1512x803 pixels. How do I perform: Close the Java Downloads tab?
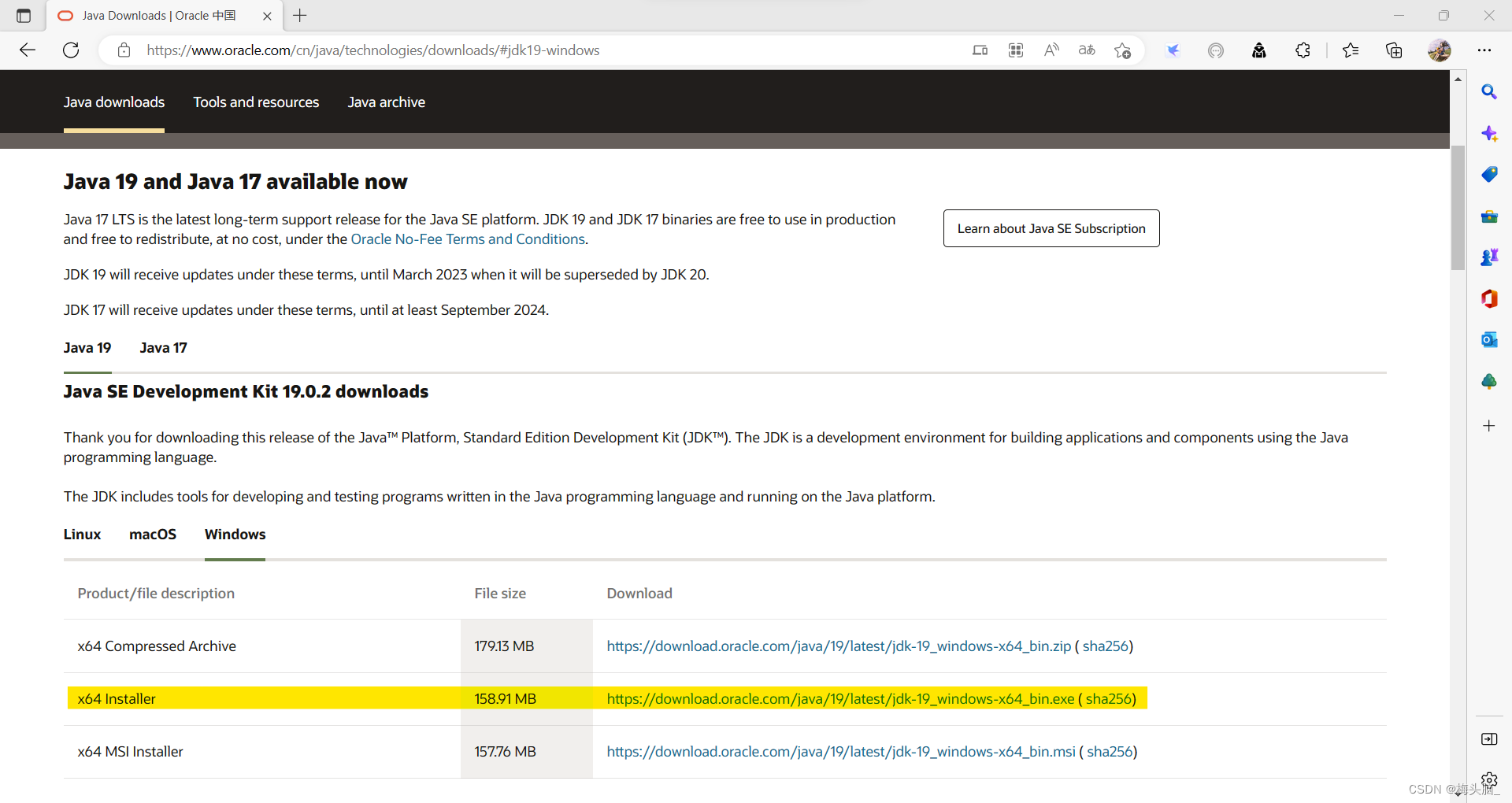click(267, 16)
